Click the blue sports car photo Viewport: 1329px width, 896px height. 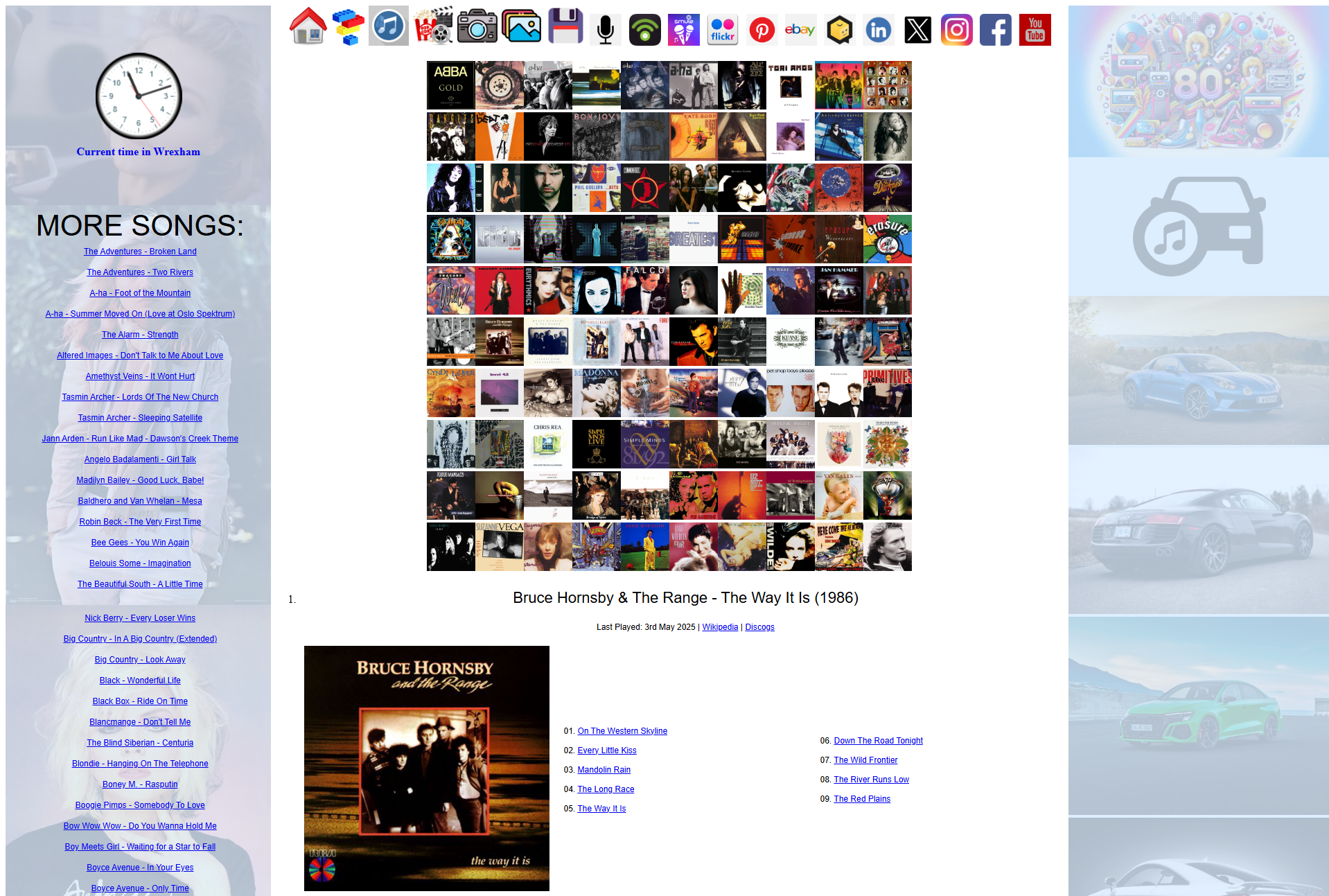1199,371
